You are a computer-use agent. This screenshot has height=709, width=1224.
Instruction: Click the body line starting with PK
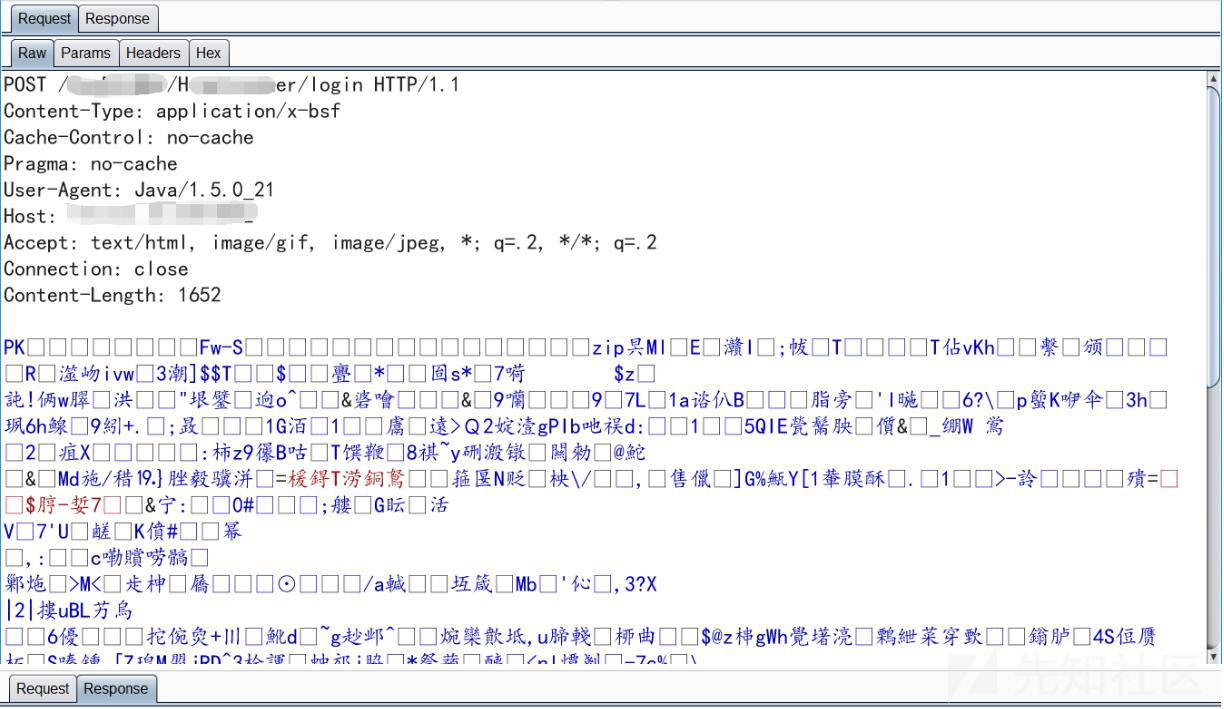(x=586, y=348)
